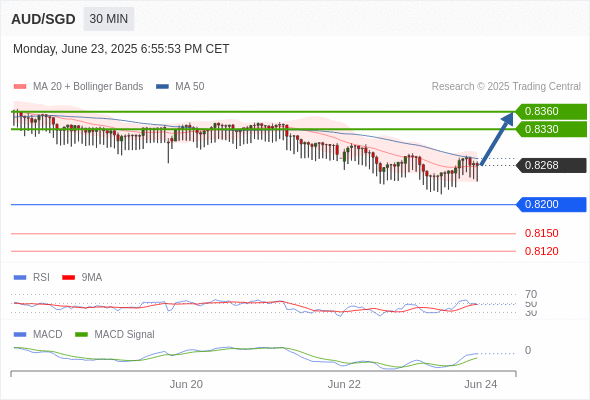
Task: Click the Jun 20 date axis label
Action: tap(186, 384)
